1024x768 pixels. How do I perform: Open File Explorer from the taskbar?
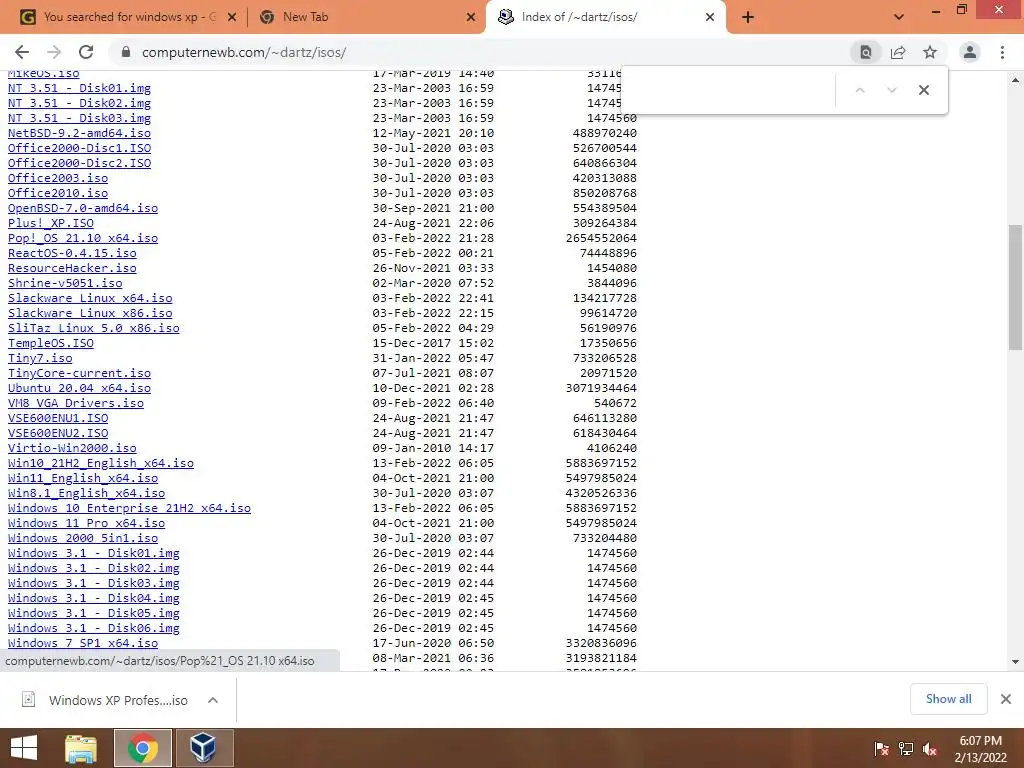pos(81,748)
